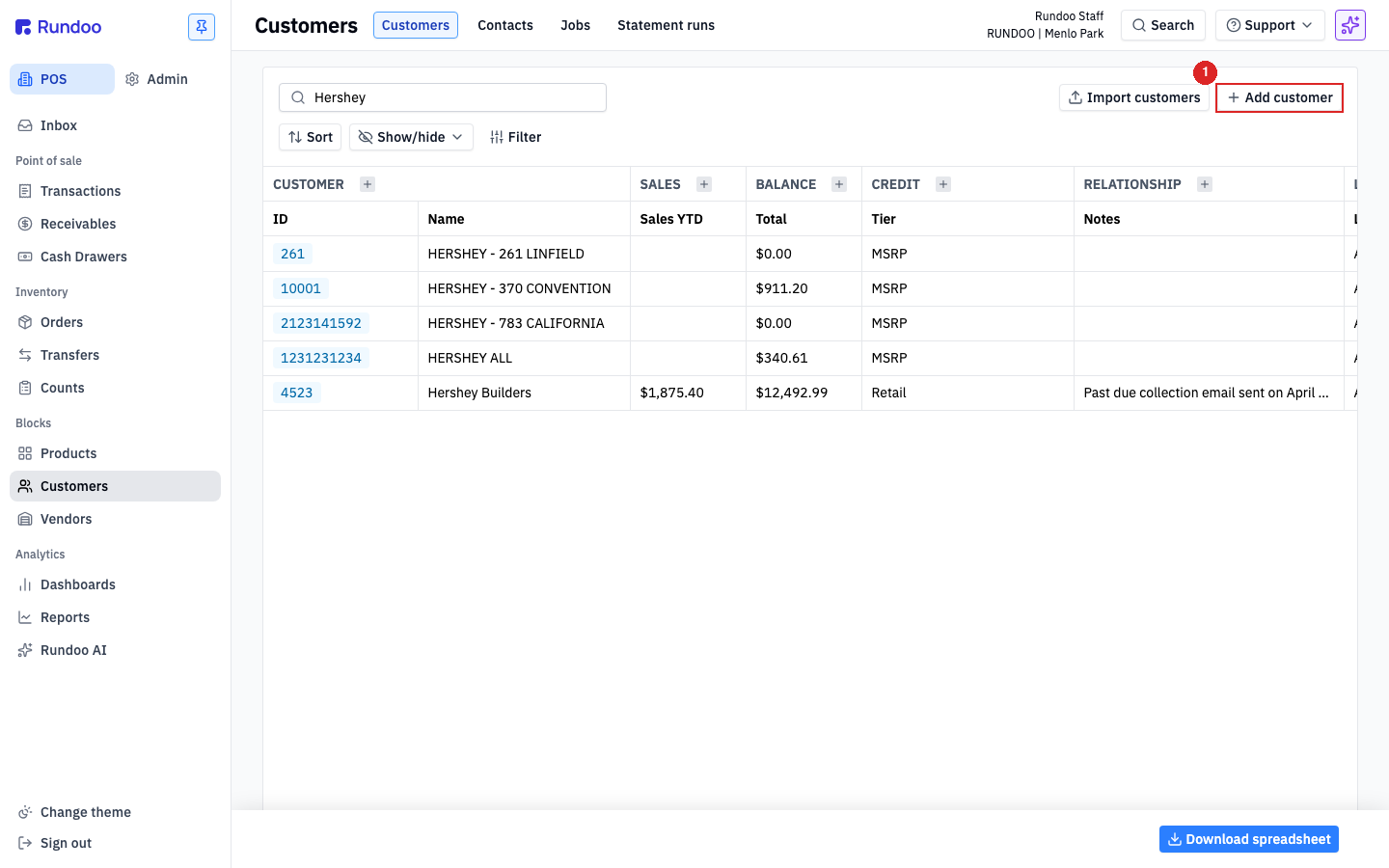1389x868 pixels.
Task: Click the $340.61 balance cell
Action: 803,358
